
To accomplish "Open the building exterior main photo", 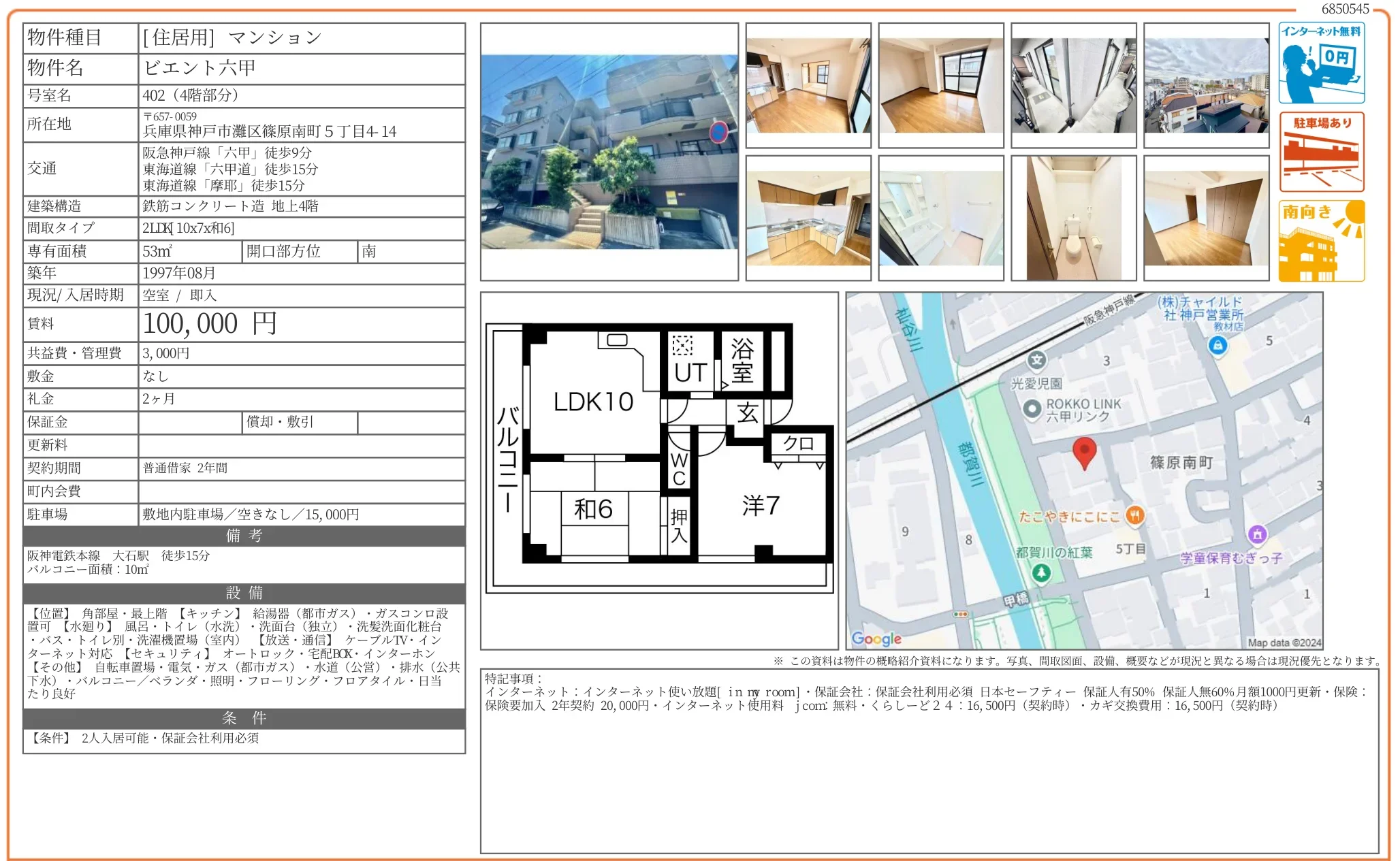I will coord(609,152).
